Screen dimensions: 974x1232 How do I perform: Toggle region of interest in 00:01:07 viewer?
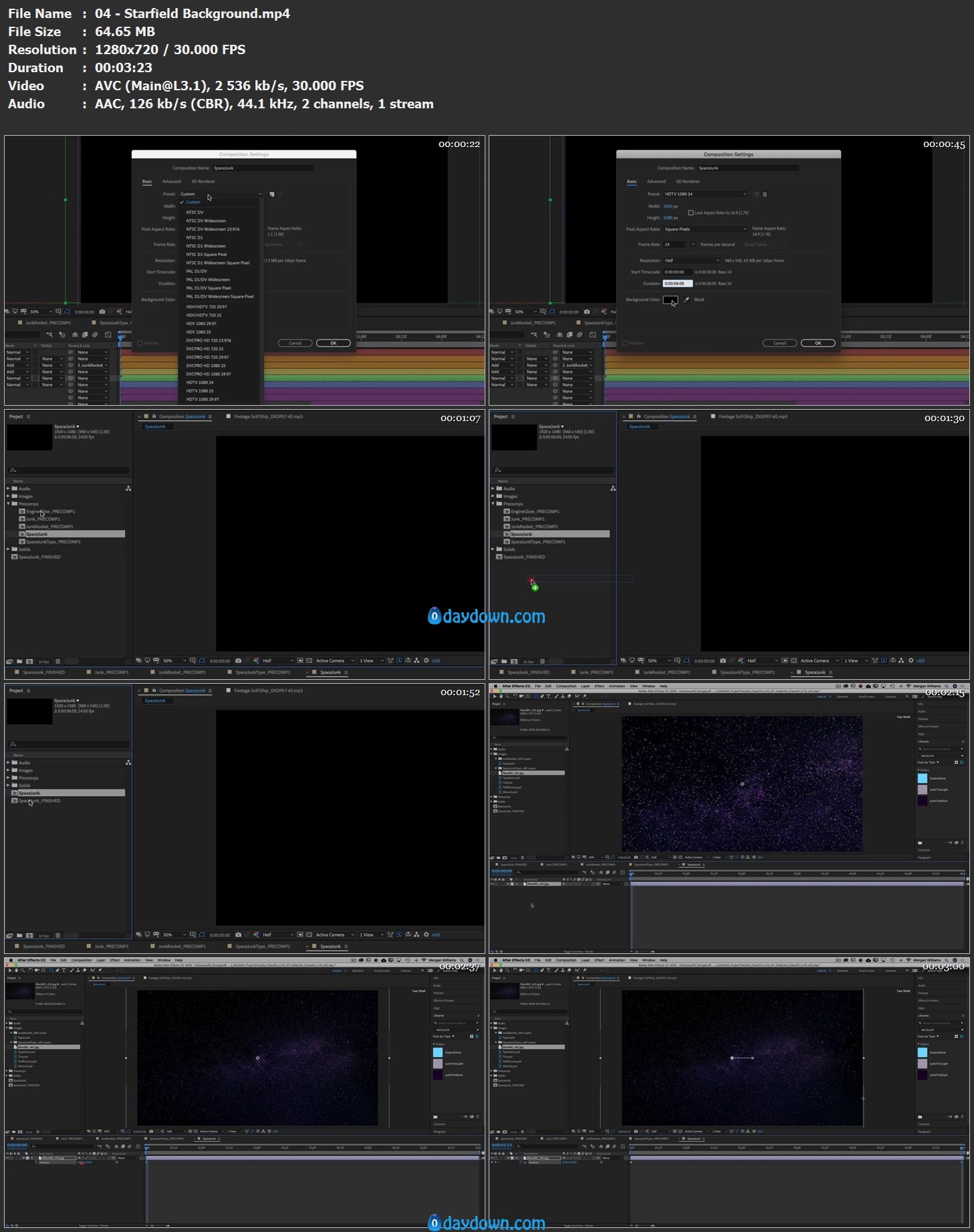(x=300, y=660)
